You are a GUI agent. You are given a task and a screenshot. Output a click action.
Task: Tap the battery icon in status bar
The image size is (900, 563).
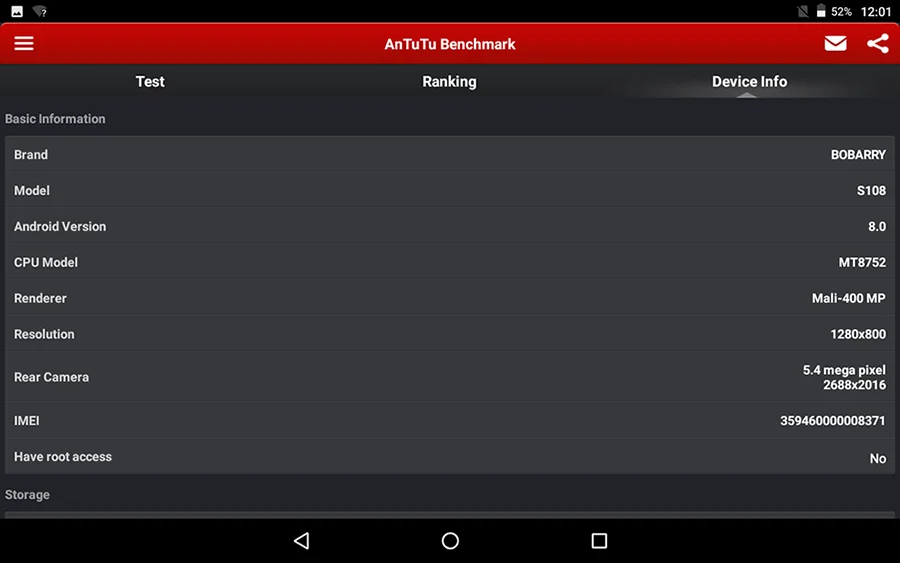pyautogui.click(x=821, y=11)
